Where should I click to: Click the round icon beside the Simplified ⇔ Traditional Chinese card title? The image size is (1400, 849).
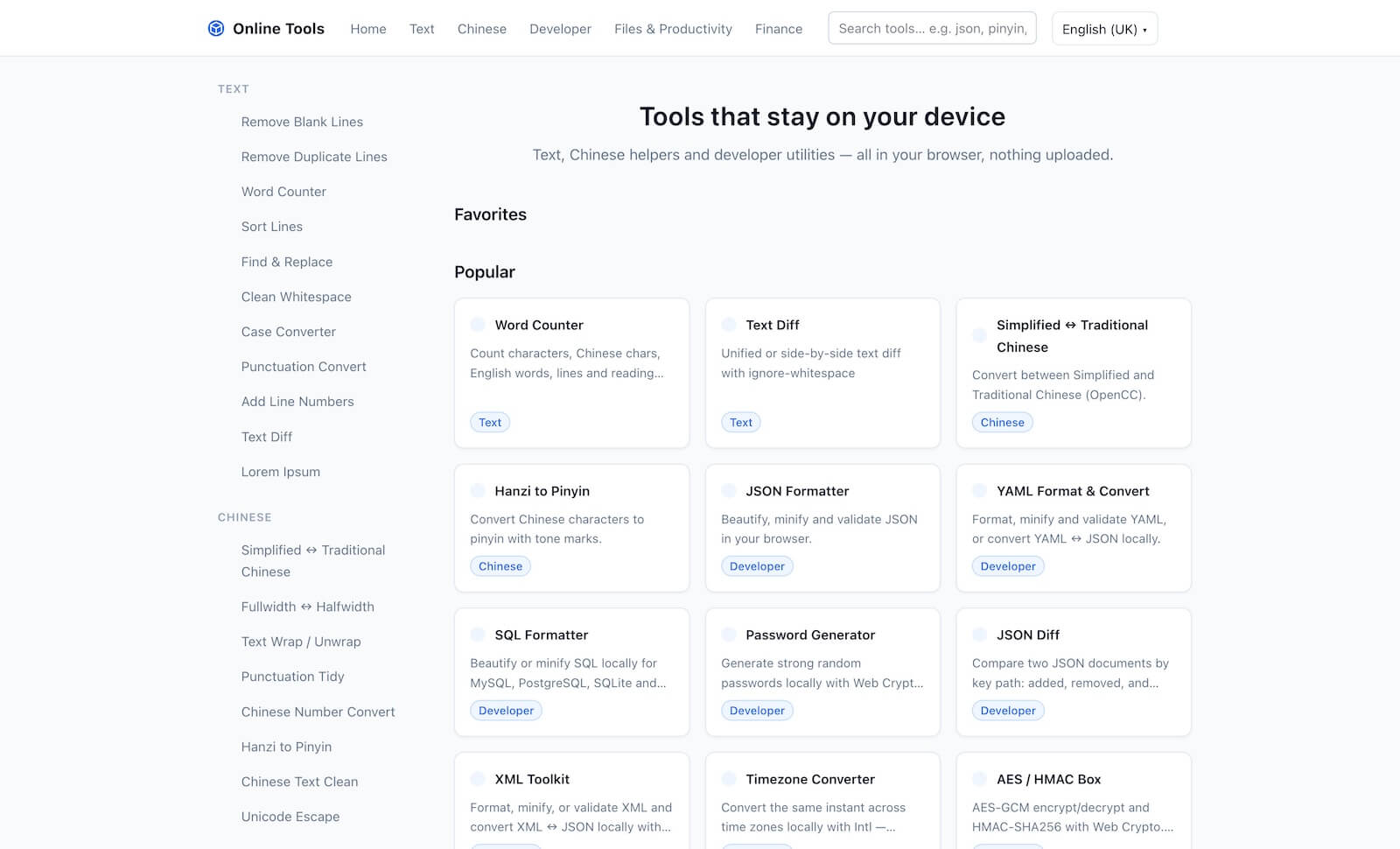click(980, 336)
